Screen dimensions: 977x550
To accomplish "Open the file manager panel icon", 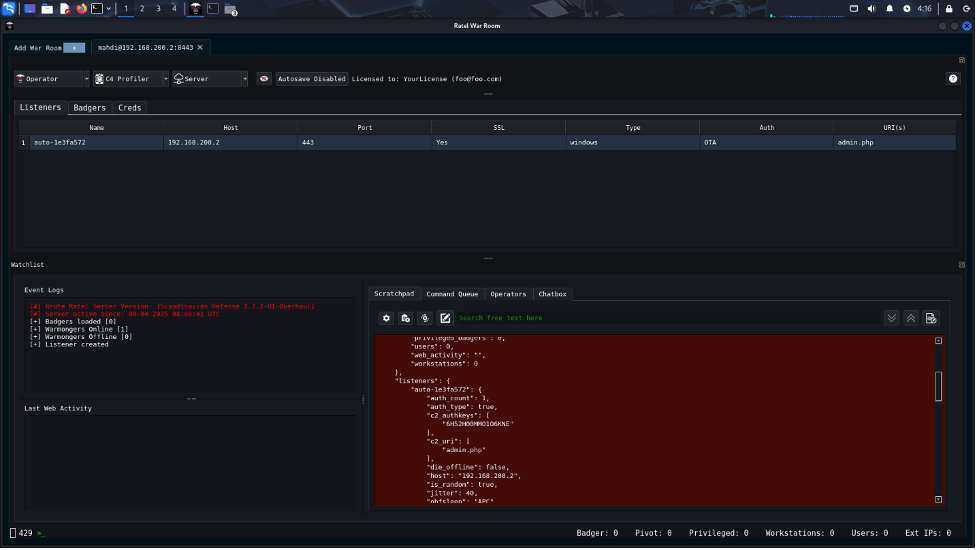I will (47, 9).
